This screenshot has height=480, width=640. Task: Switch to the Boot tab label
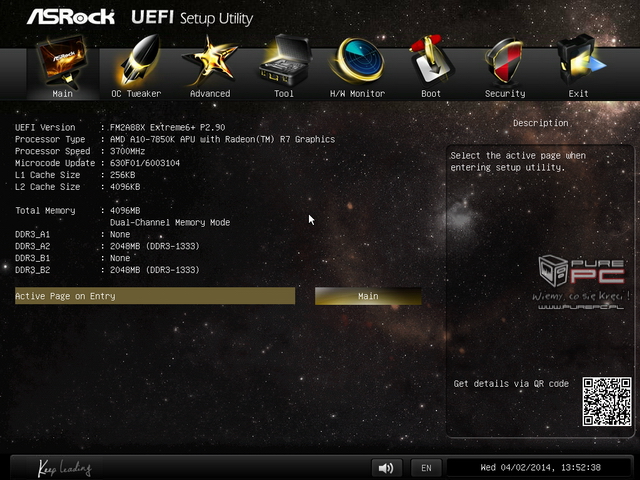point(431,94)
